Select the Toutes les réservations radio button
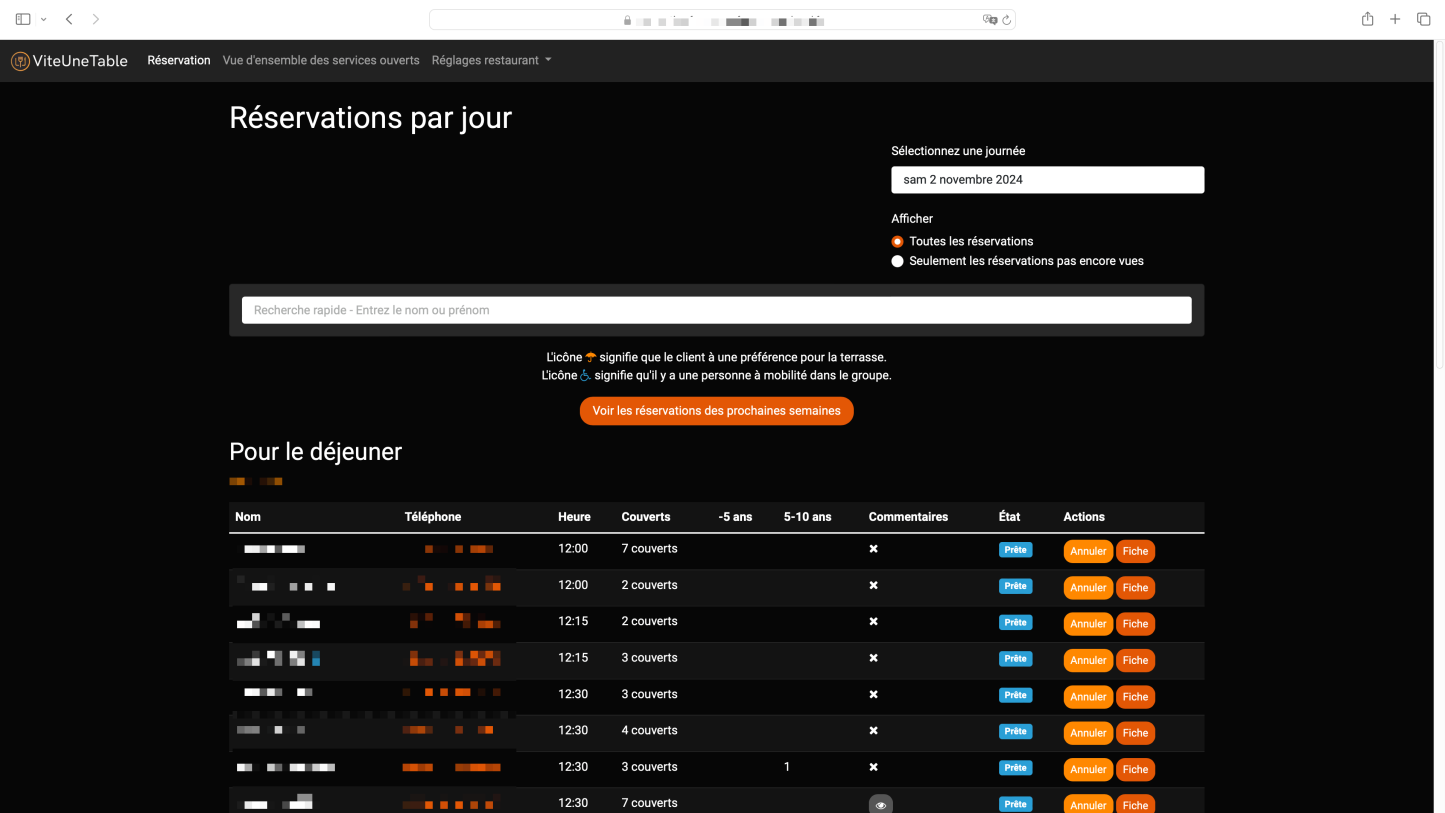1445x813 pixels. (897, 241)
